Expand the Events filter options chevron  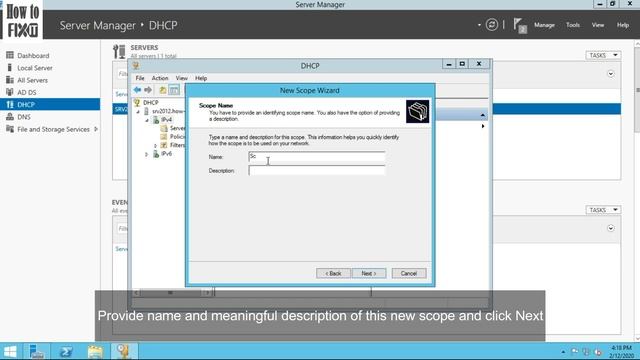point(611,228)
